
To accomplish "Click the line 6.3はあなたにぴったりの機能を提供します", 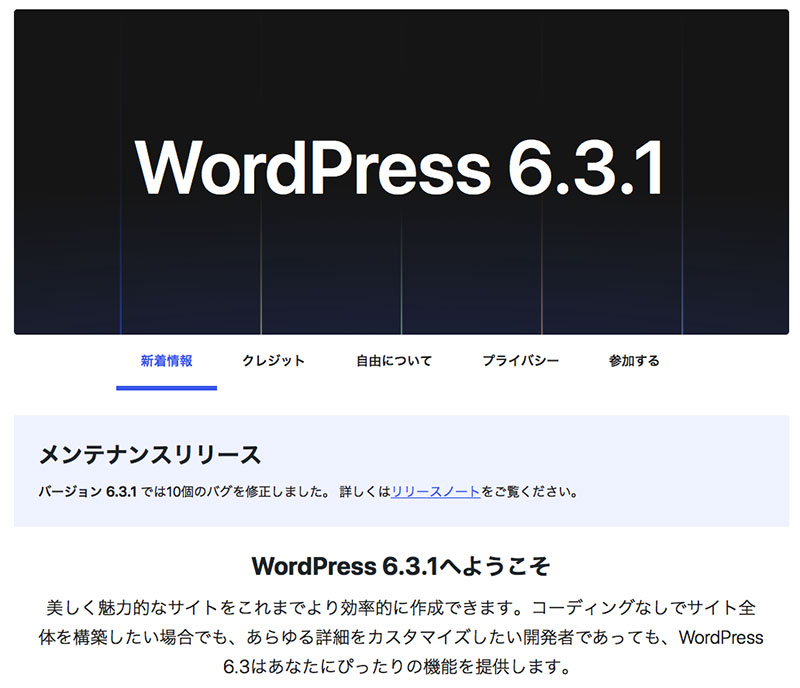I will (x=401, y=667).
